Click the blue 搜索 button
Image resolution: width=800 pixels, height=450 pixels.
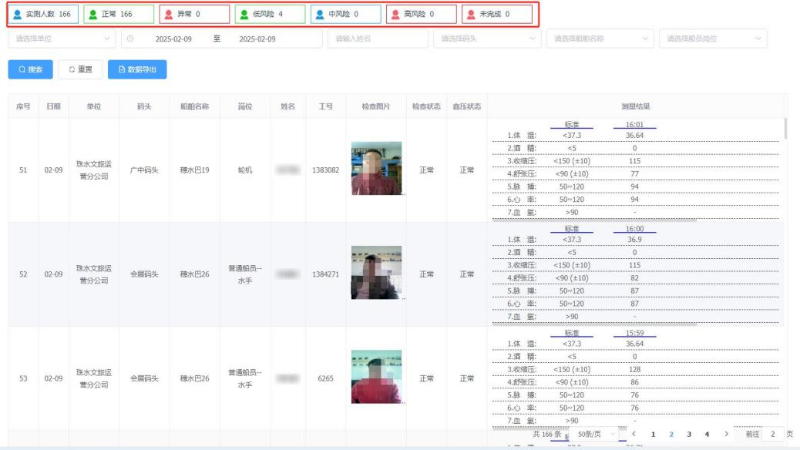point(30,70)
